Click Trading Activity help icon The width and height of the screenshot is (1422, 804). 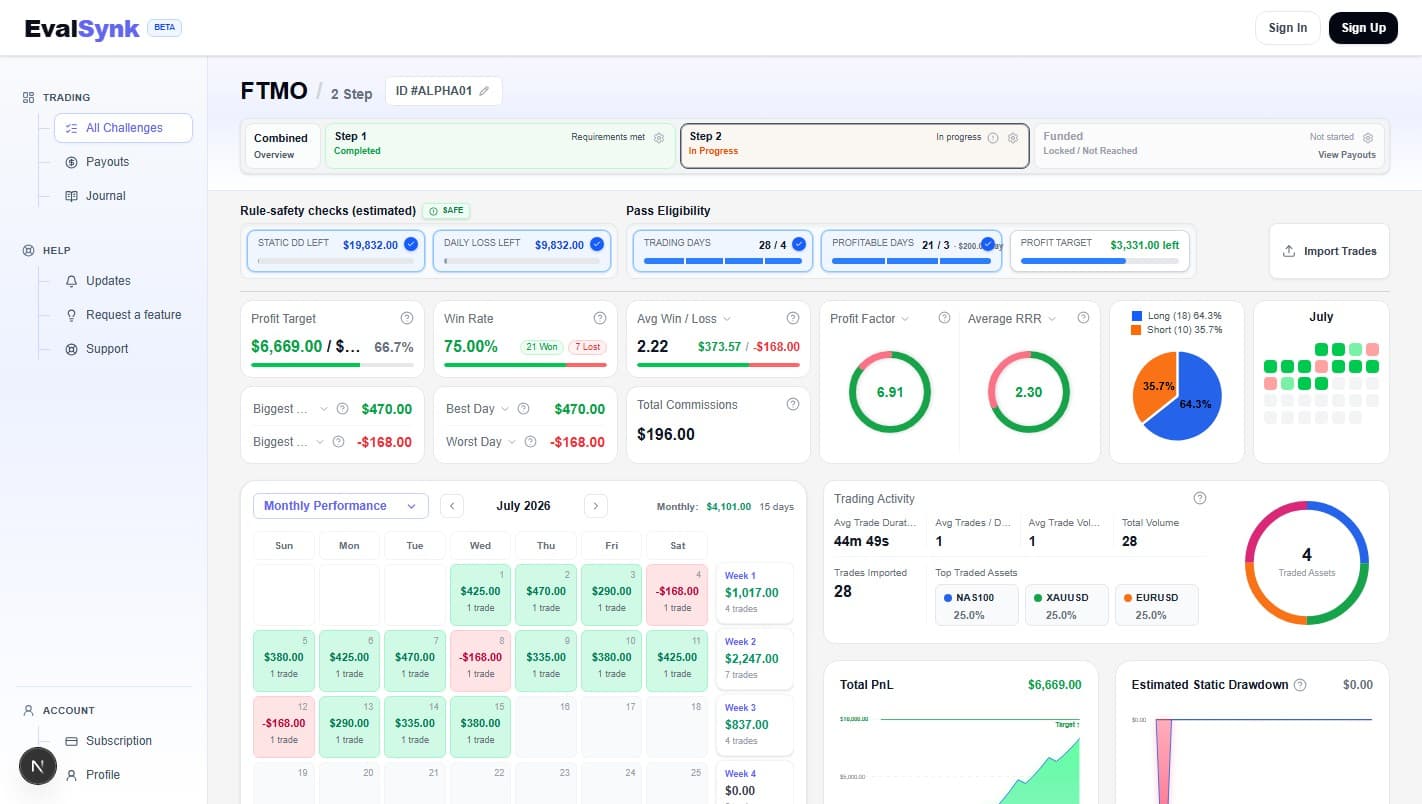pos(1200,498)
